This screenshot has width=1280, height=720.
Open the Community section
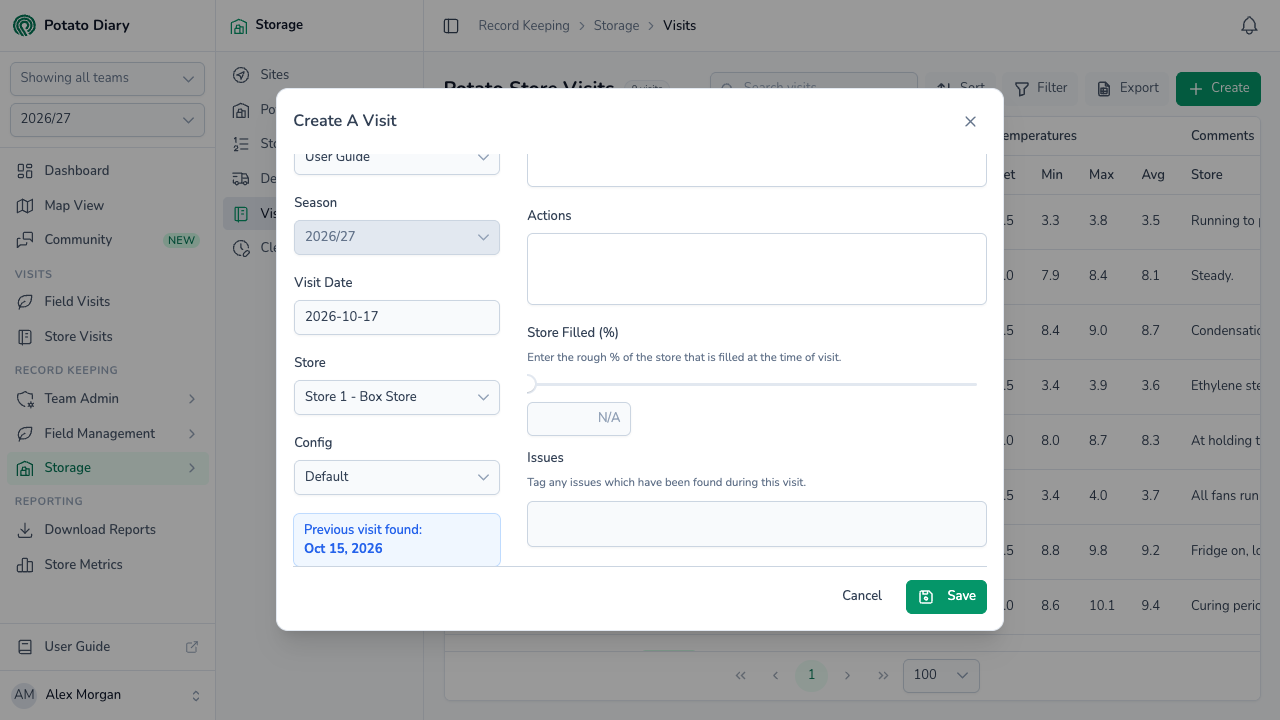108,240
